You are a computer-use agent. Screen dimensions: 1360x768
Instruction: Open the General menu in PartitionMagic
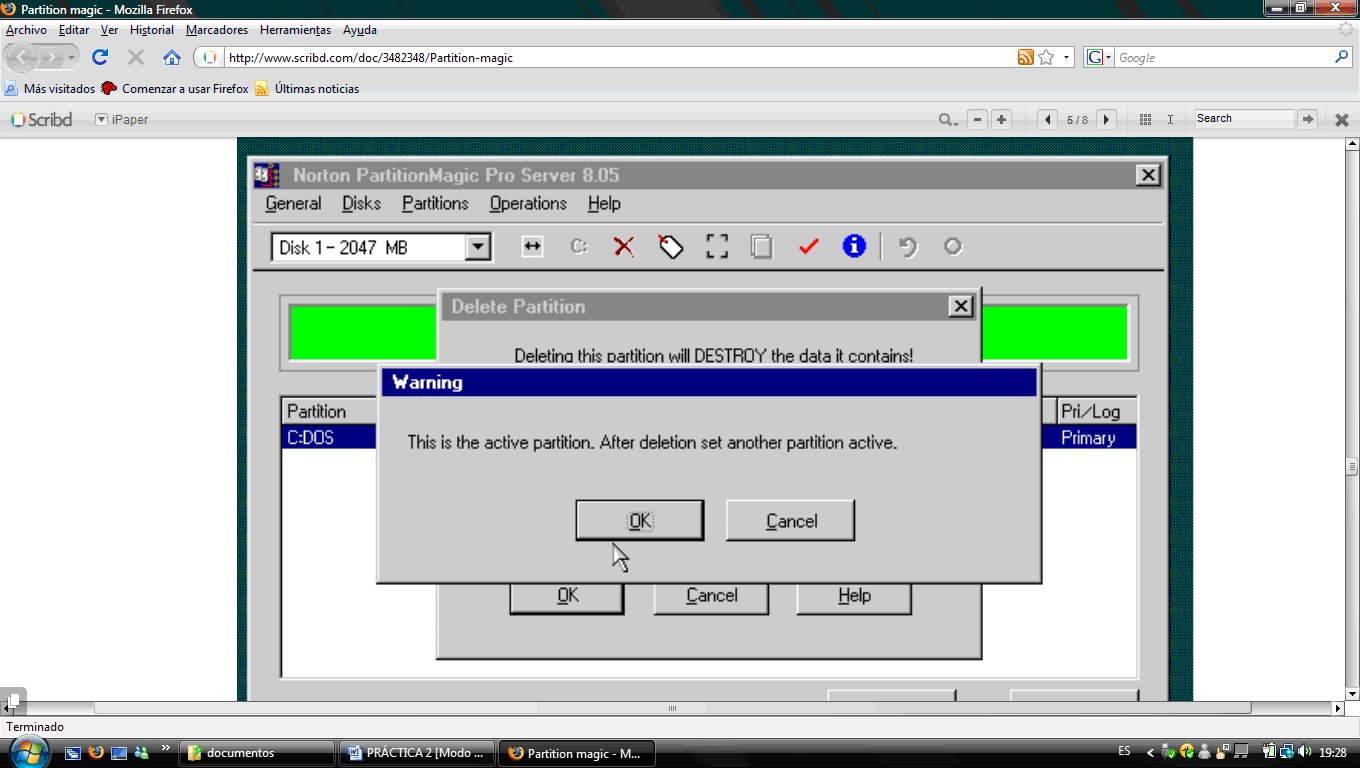(293, 204)
